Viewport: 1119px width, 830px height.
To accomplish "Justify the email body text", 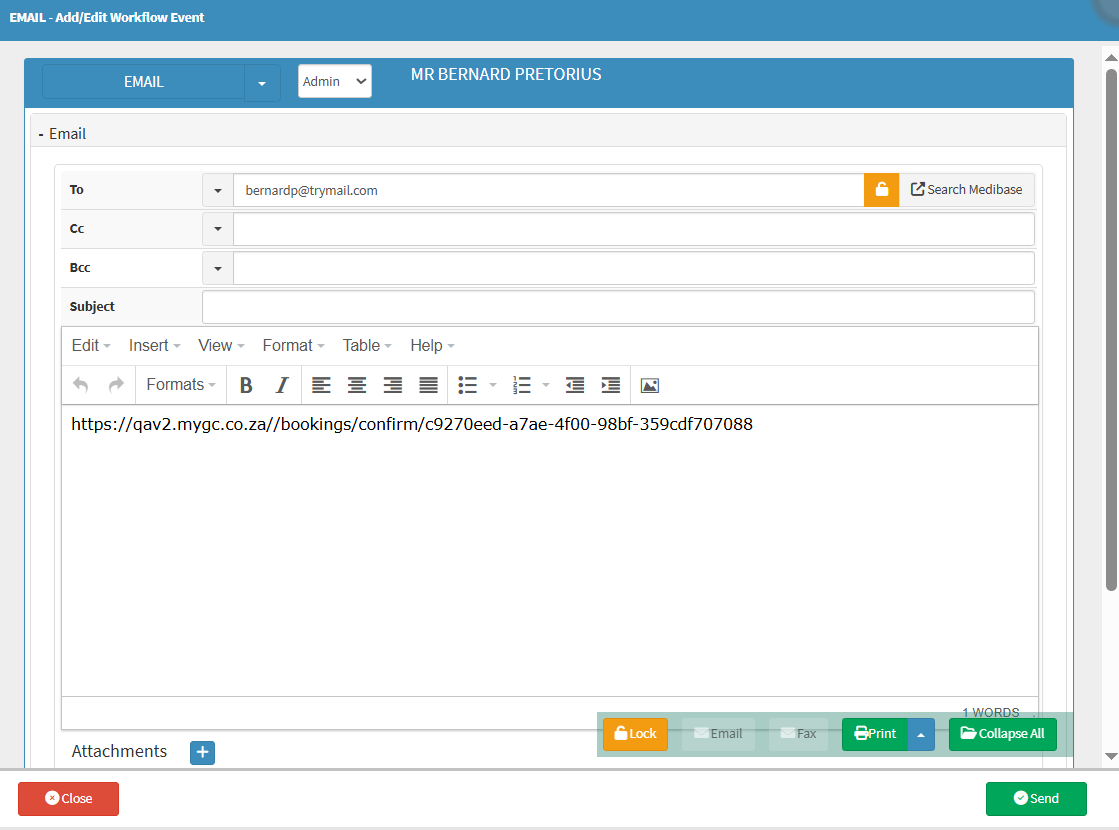I will coord(428,385).
